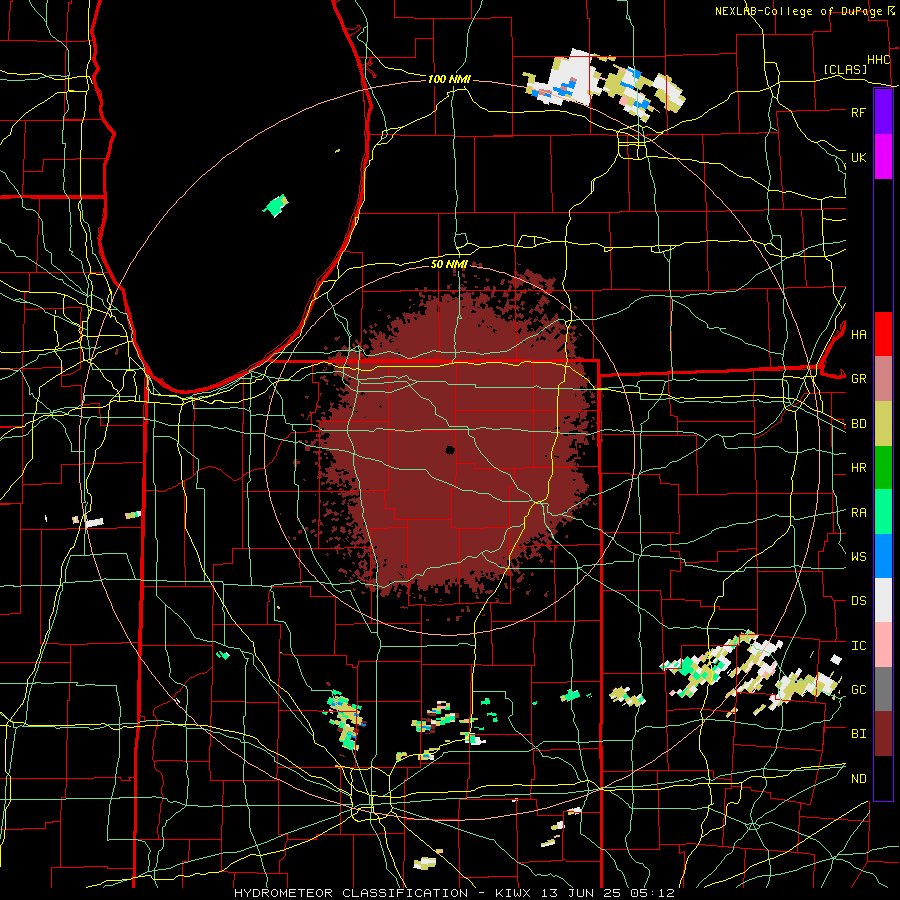Viewport: 900px width, 900px height.
Task: Click the 'BI' legend label text
Action: [858, 734]
